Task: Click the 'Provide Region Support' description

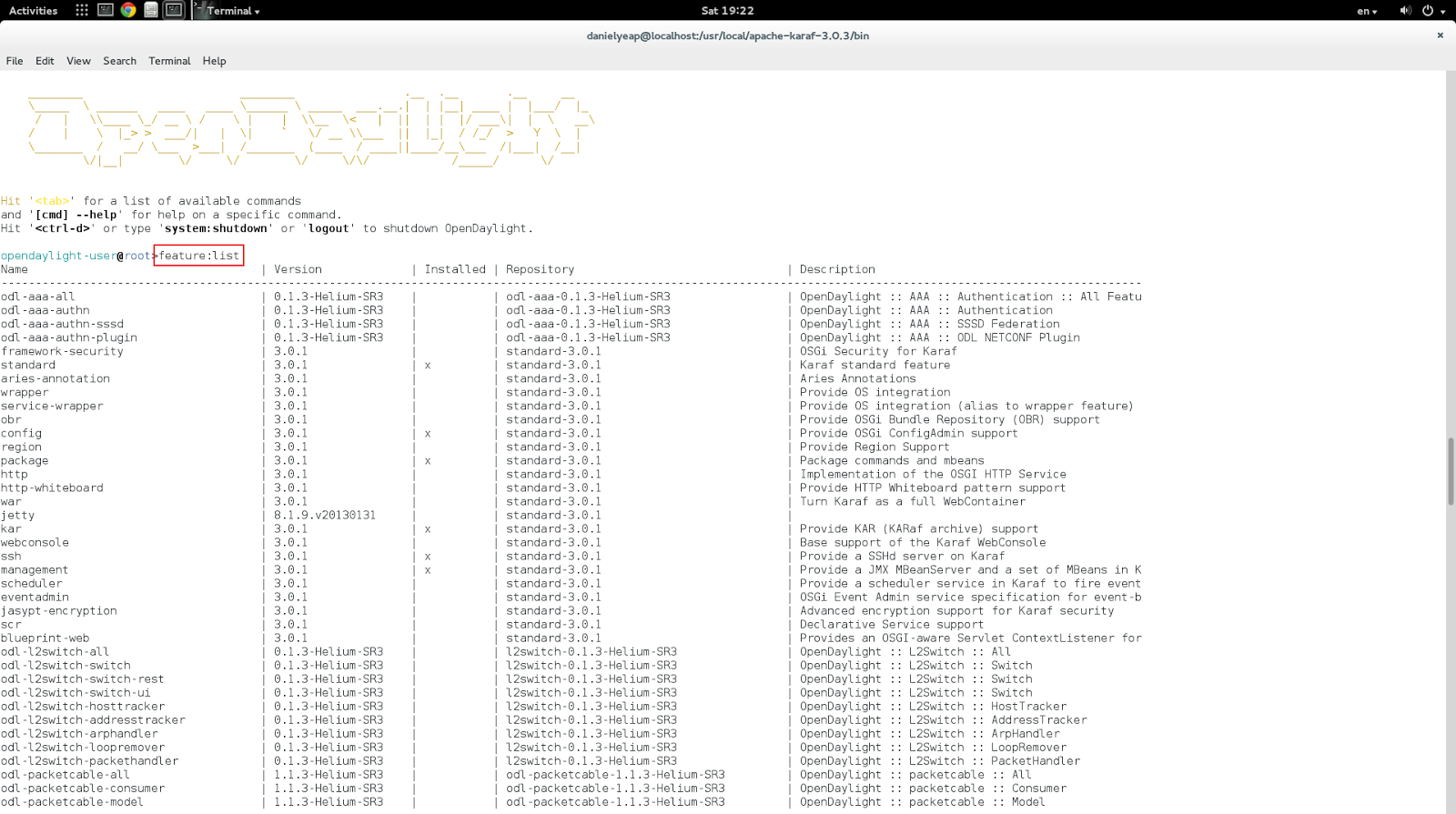Action: [875, 447]
